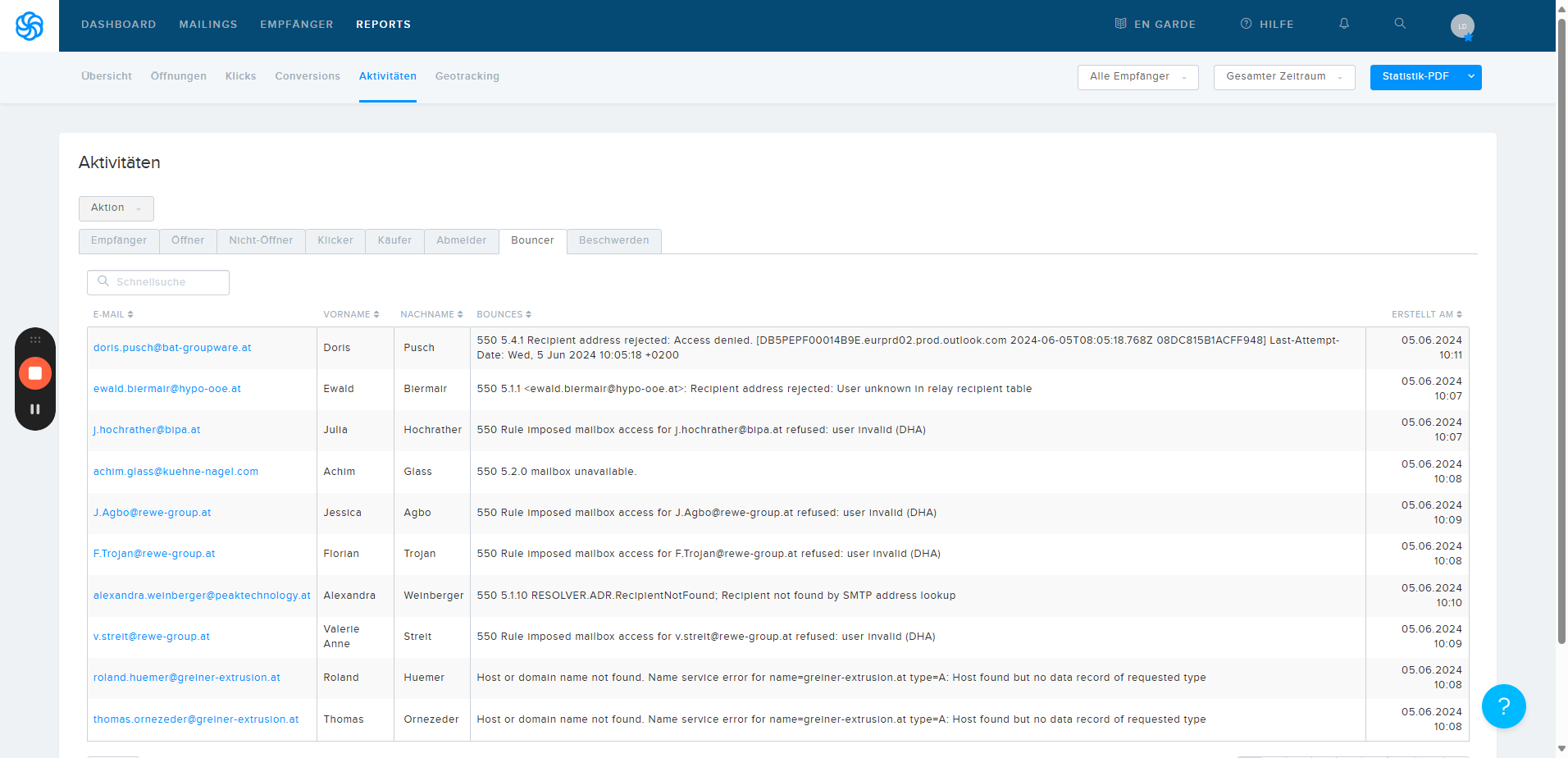Download the Statistik-PDF

[x=1415, y=77]
